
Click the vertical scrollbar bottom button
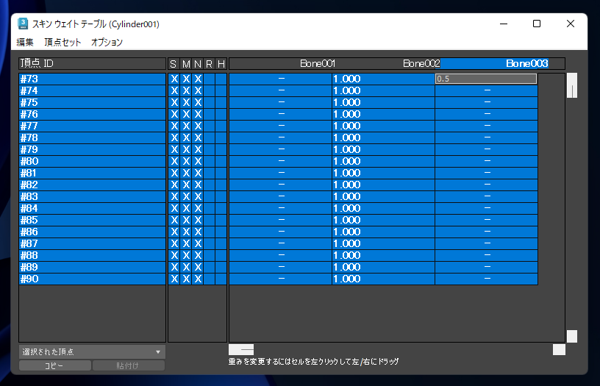point(572,336)
